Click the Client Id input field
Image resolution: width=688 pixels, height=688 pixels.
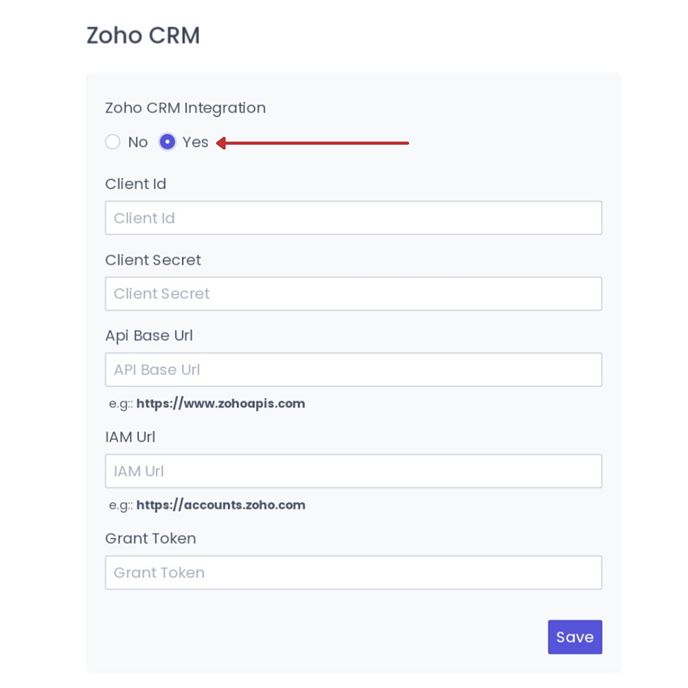353,218
